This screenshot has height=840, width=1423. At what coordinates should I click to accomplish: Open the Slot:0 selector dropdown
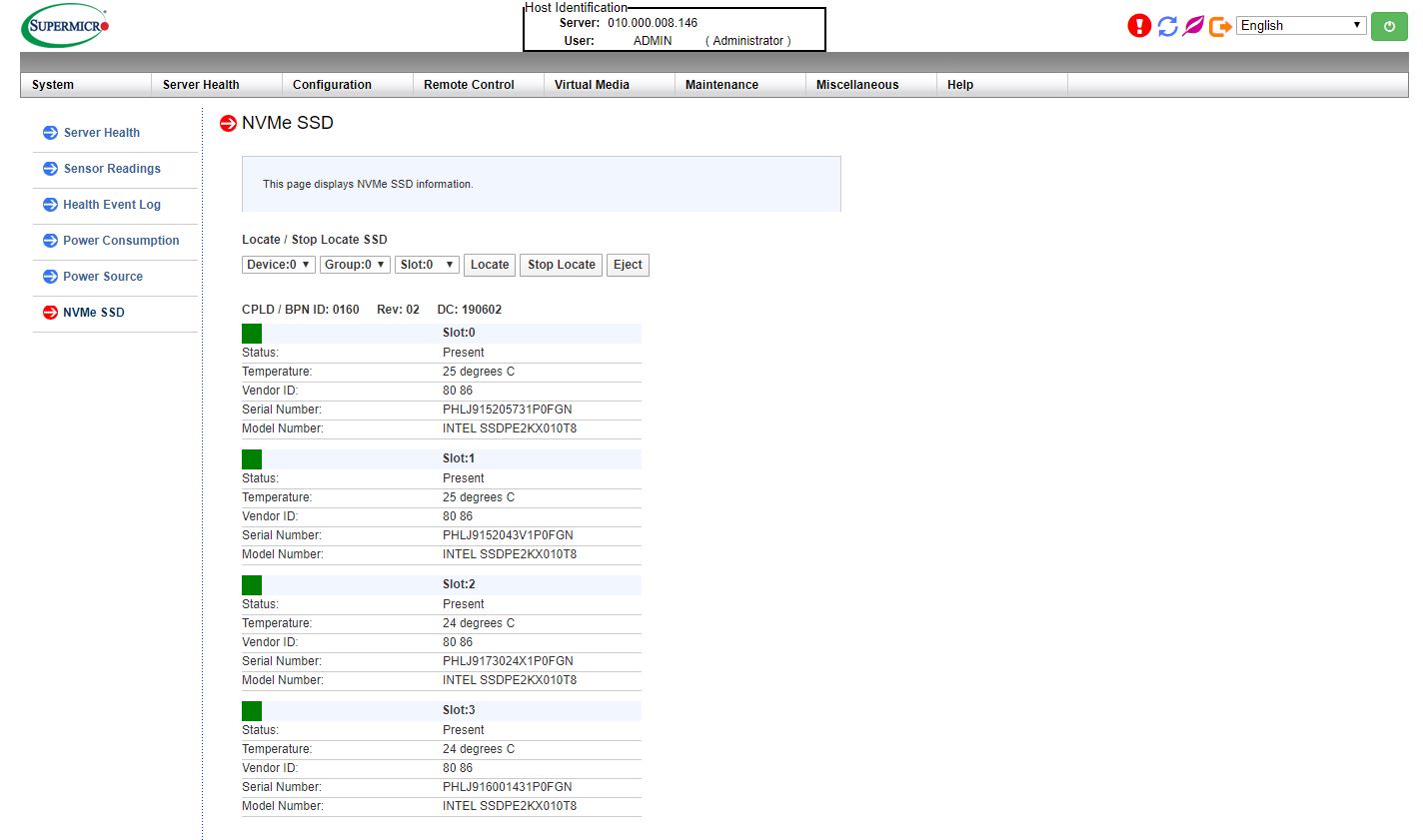coord(427,265)
